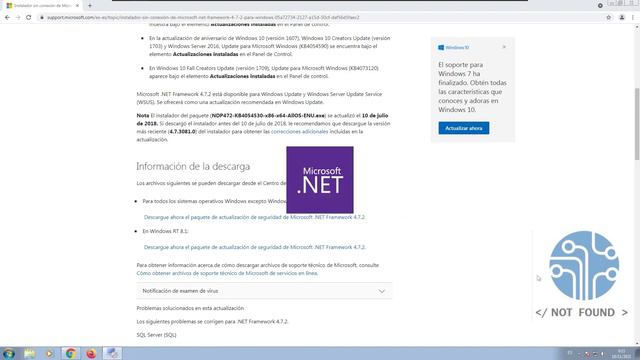This screenshot has width=640, height=360.
Task: Open Firefox from the taskbar
Action: tap(91, 353)
